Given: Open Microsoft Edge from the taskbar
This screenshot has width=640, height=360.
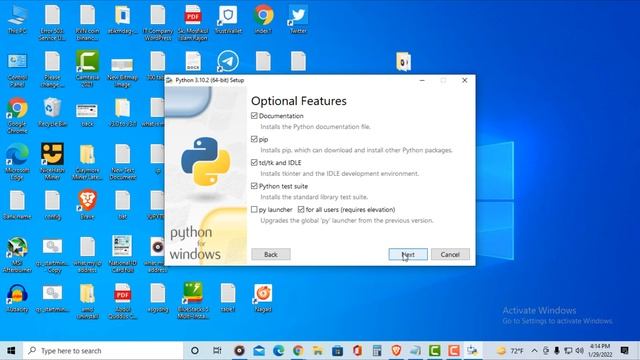Looking at the screenshot, I should pos(278,351).
